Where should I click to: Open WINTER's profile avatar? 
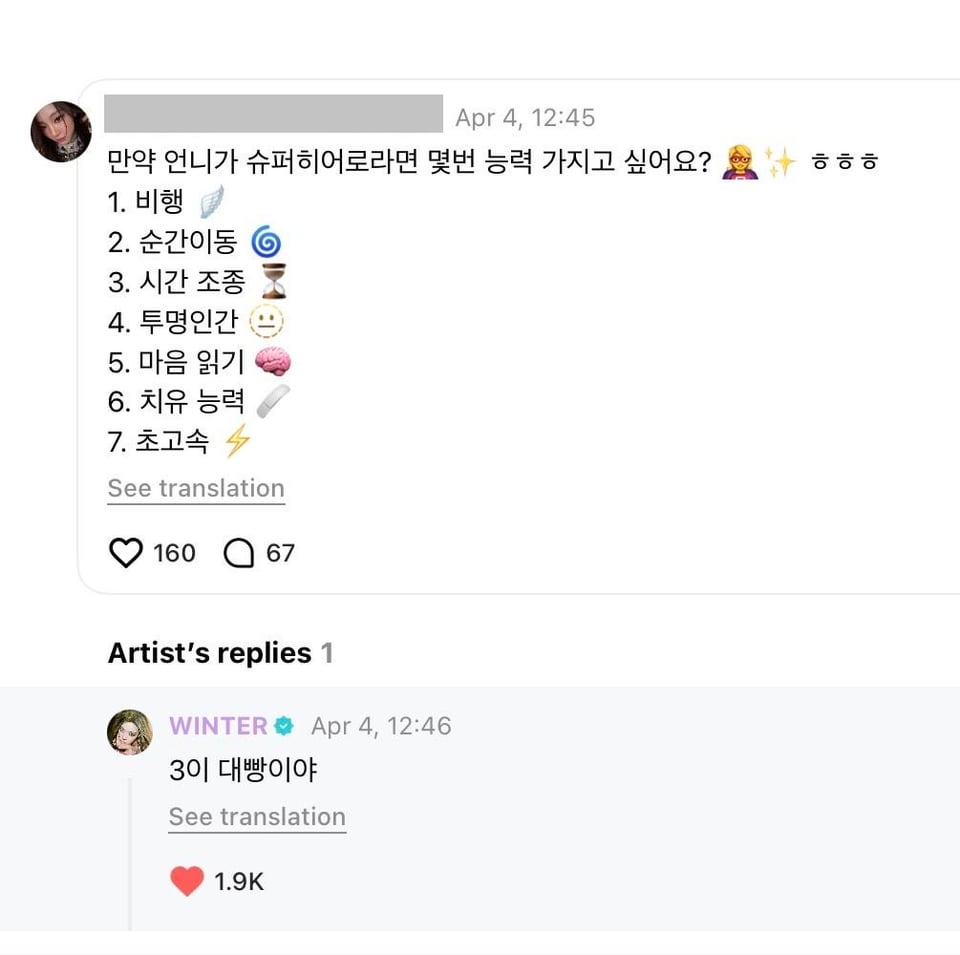point(130,732)
